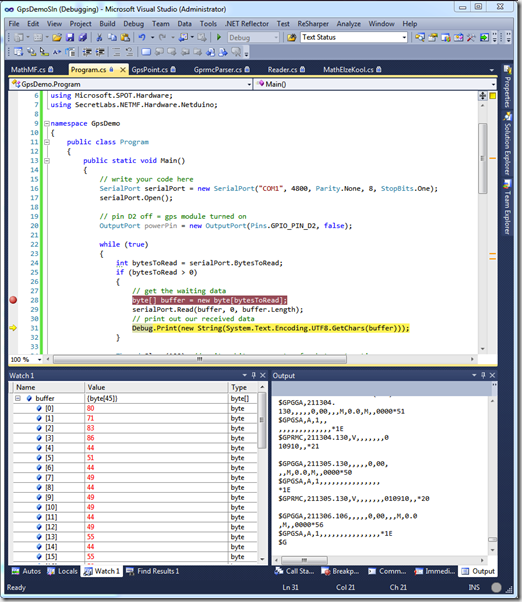This screenshot has height=602, width=522.
Task: Decrease line indent from text editor toolbar
Action: (87, 52)
